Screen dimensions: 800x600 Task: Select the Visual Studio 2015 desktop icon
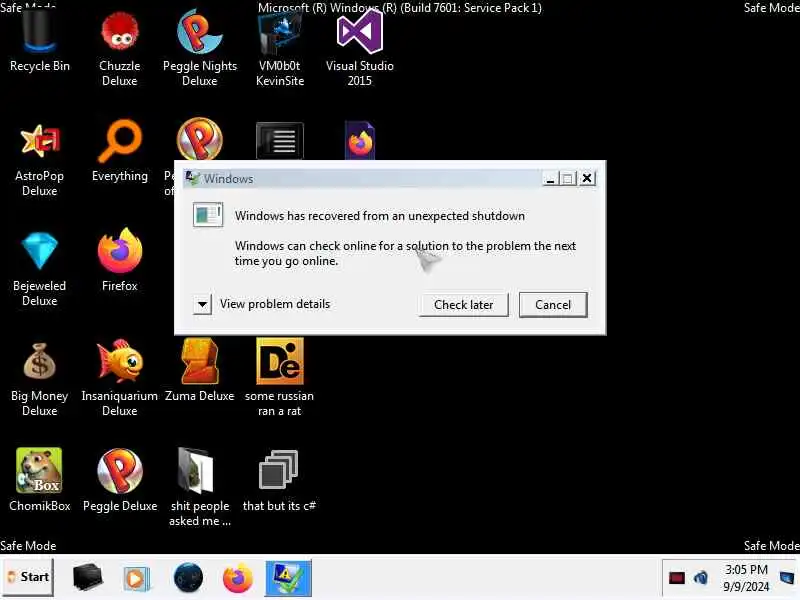point(360,48)
